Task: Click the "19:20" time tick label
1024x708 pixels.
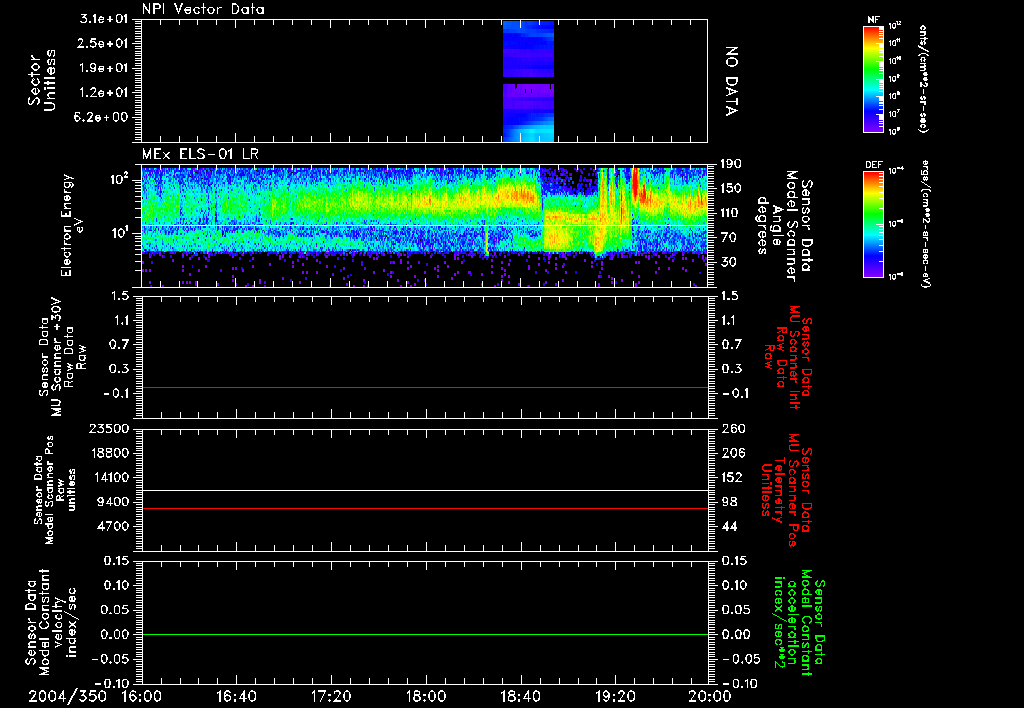Action: click(615, 697)
